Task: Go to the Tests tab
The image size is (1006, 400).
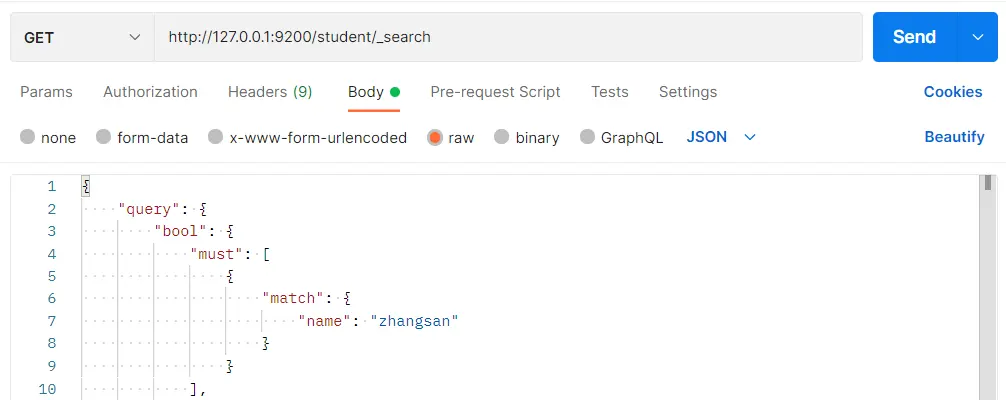Action: 609,92
